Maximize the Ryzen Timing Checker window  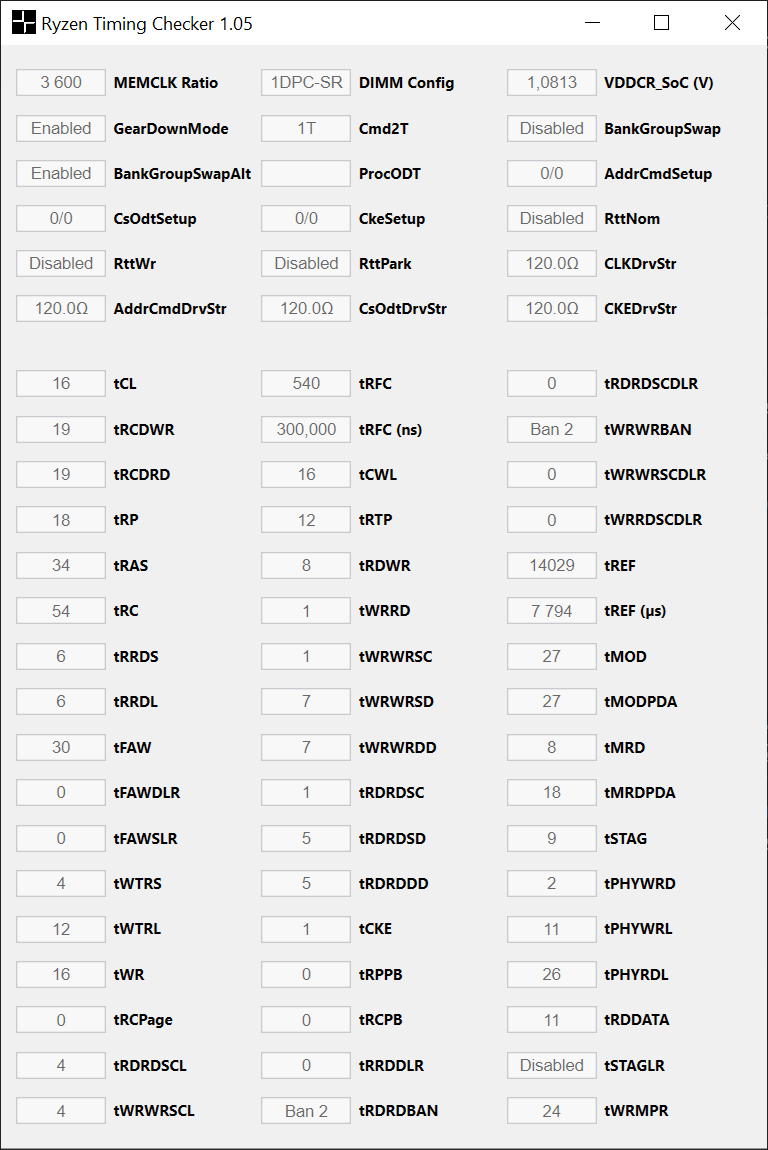pyautogui.click(x=661, y=23)
